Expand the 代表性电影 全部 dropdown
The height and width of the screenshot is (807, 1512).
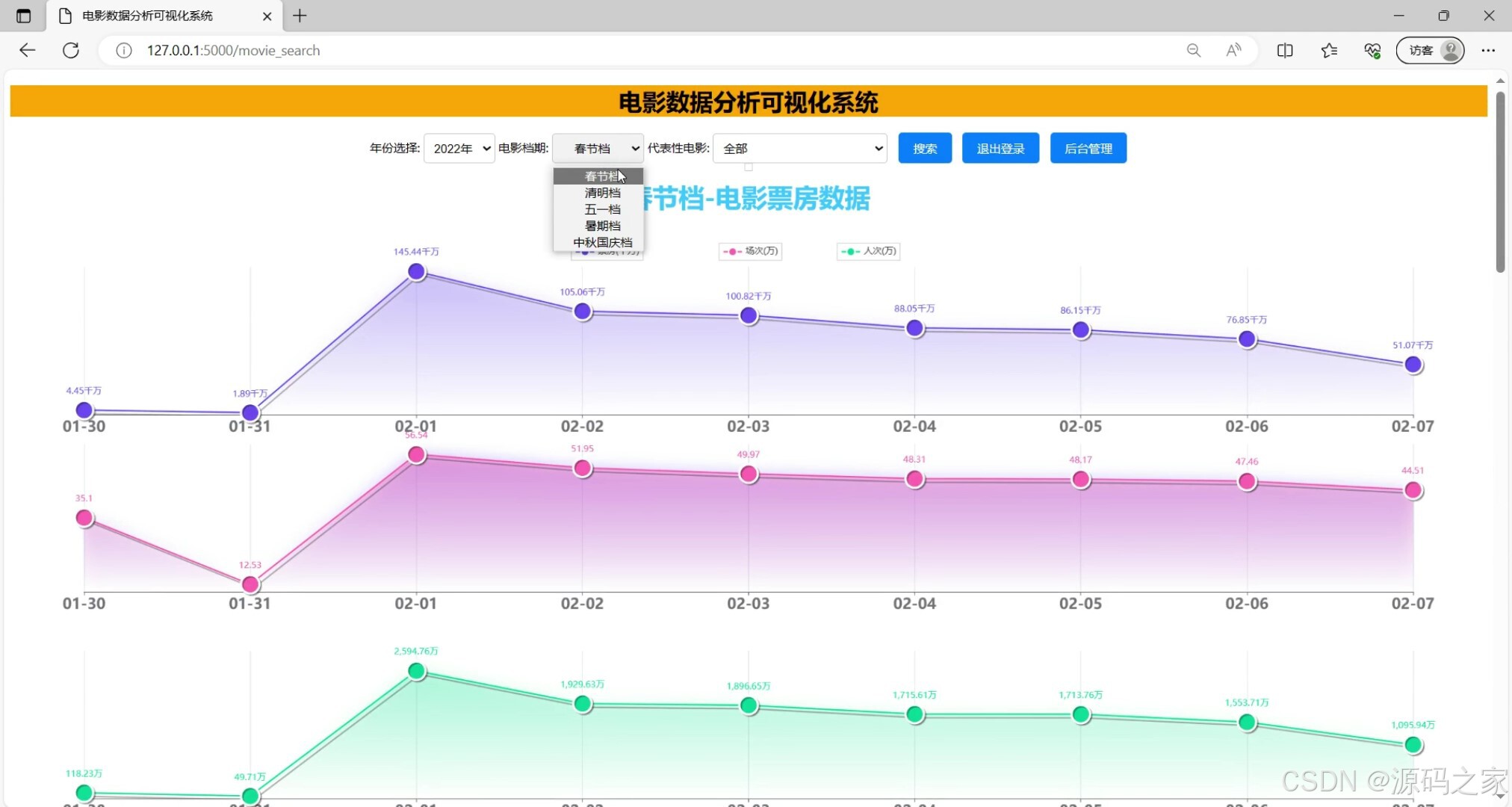point(799,148)
